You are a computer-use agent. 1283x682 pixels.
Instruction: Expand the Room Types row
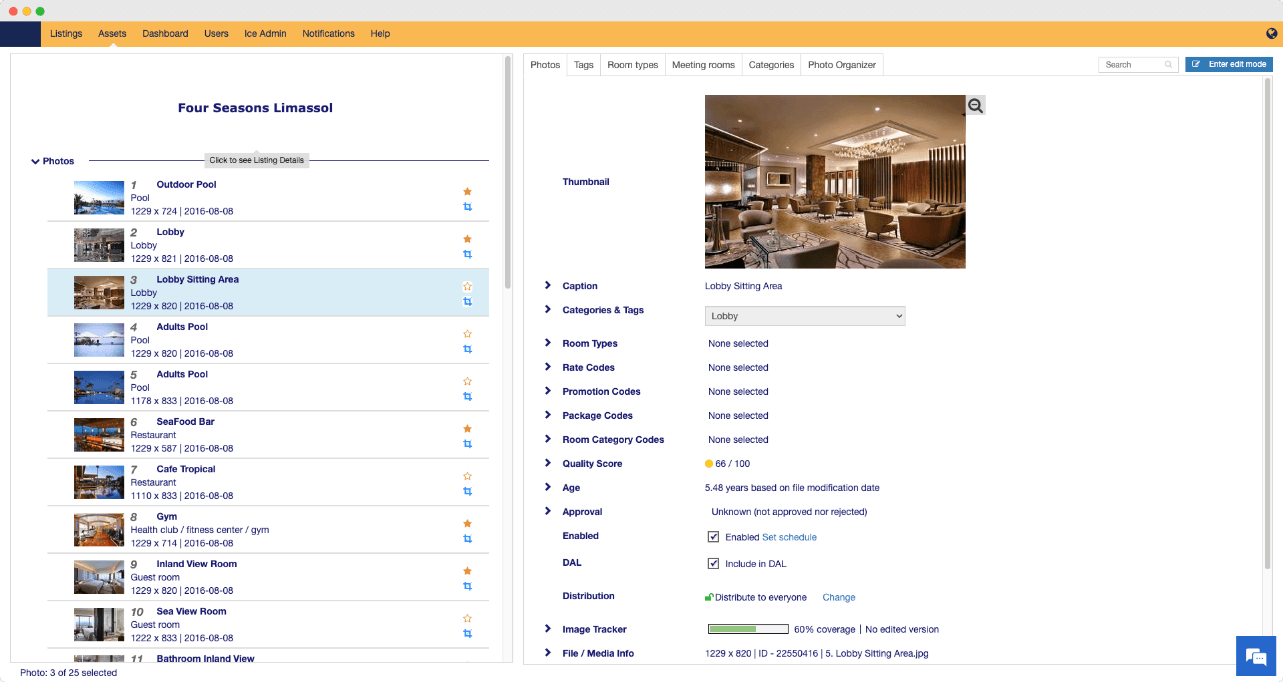(x=548, y=343)
